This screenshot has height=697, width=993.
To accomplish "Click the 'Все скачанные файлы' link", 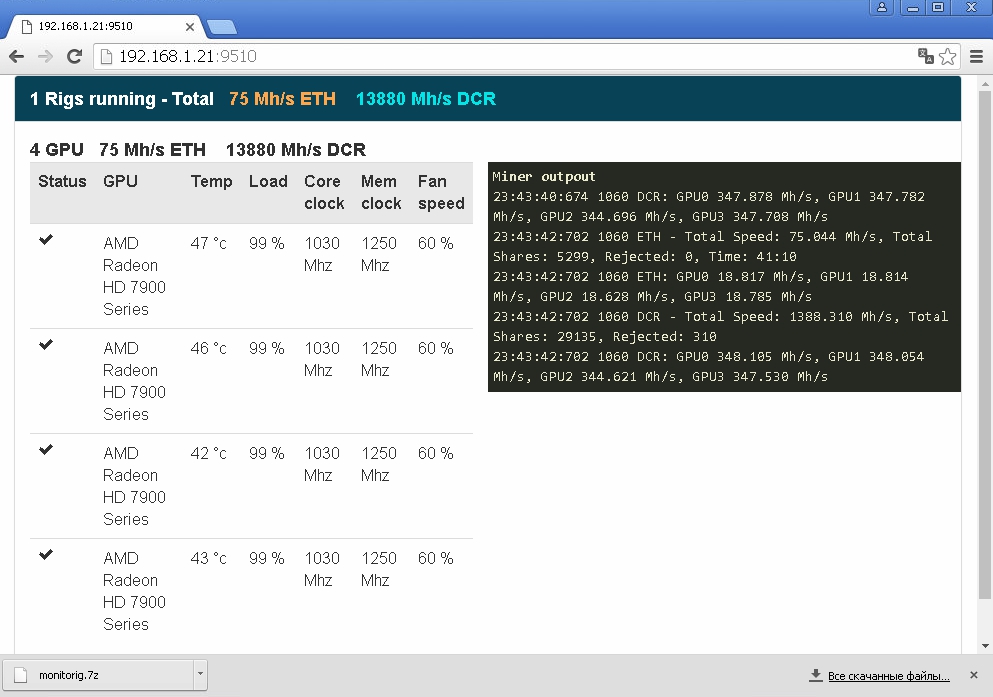I will click(x=889, y=676).
